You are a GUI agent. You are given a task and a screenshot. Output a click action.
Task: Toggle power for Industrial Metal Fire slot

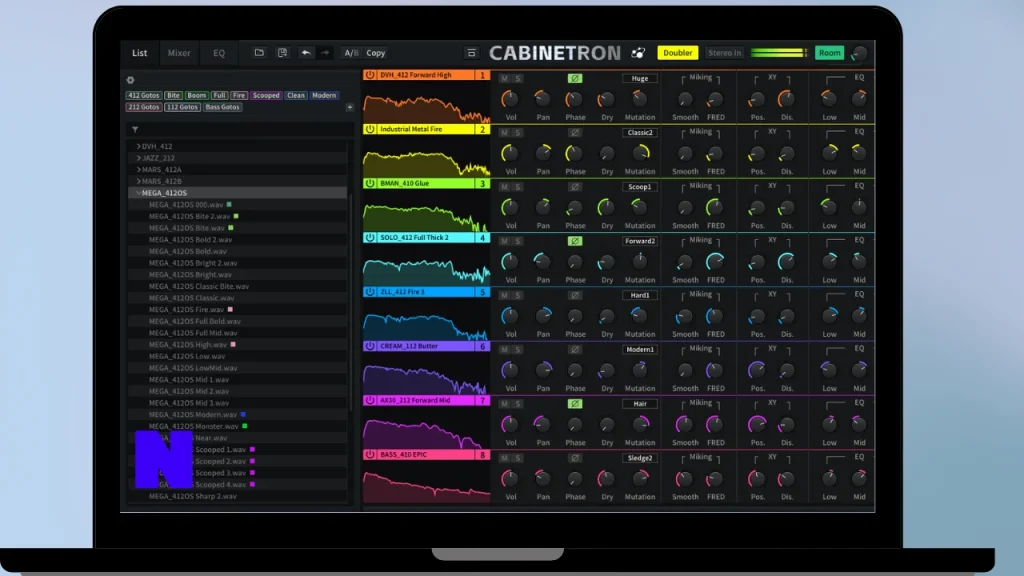[x=370, y=129]
